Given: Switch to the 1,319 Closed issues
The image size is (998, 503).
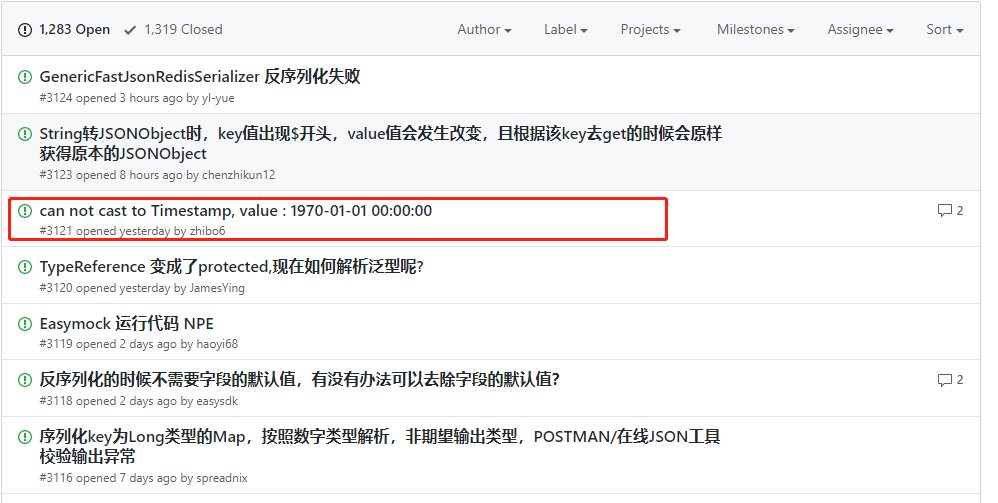Looking at the screenshot, I should 173,30.
